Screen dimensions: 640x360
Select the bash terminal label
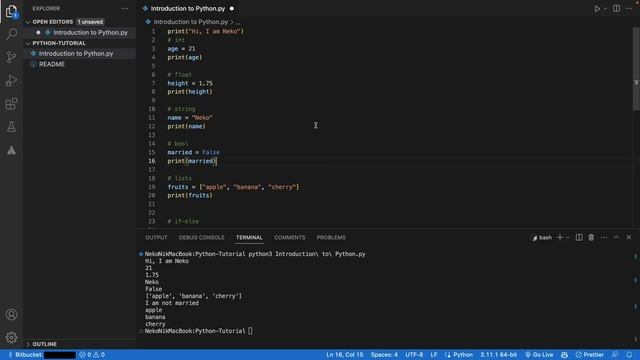click(542, 238)
